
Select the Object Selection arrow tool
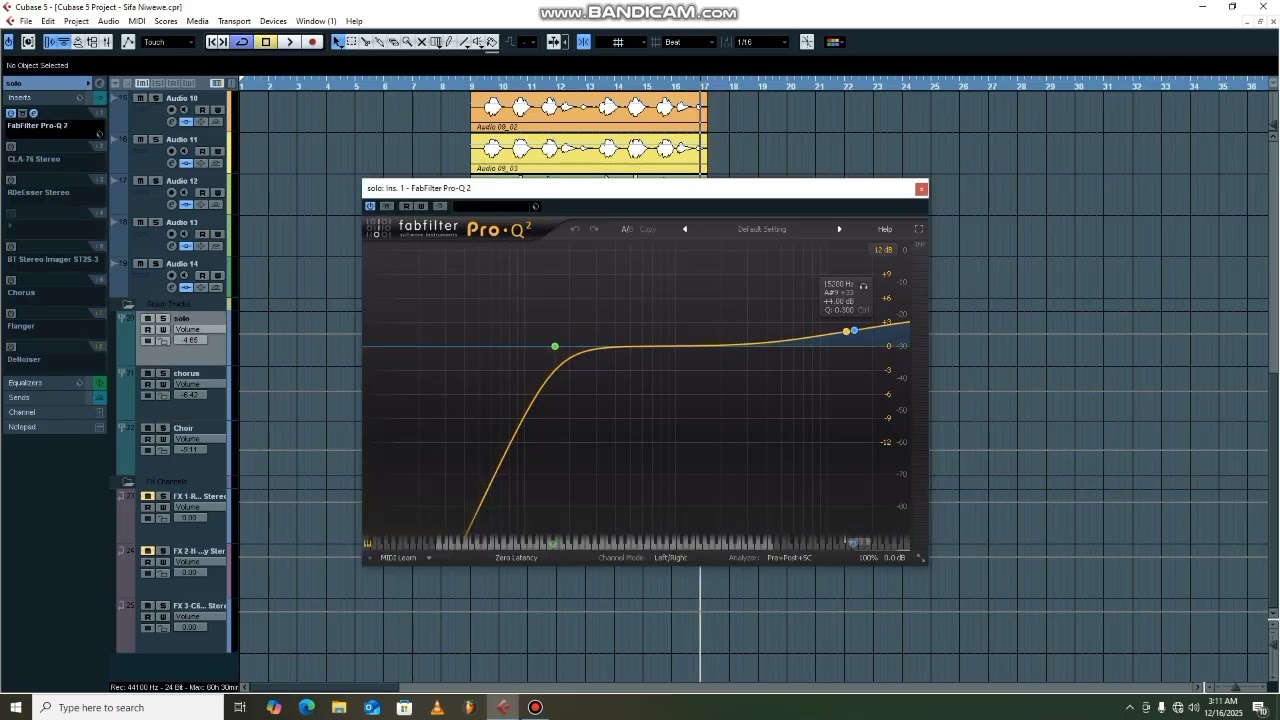click(338, 42)
